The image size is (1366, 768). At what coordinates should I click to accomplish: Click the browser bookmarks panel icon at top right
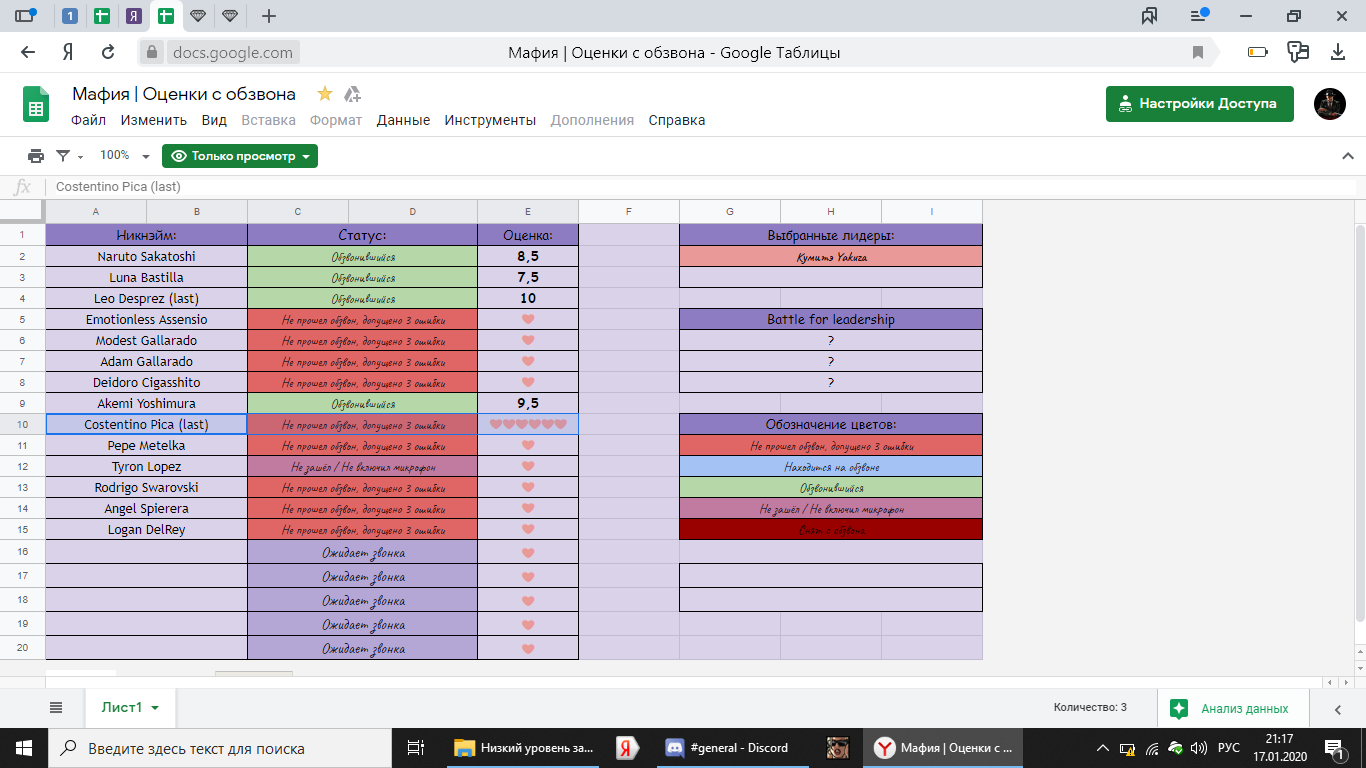[x=1149, y=16]
